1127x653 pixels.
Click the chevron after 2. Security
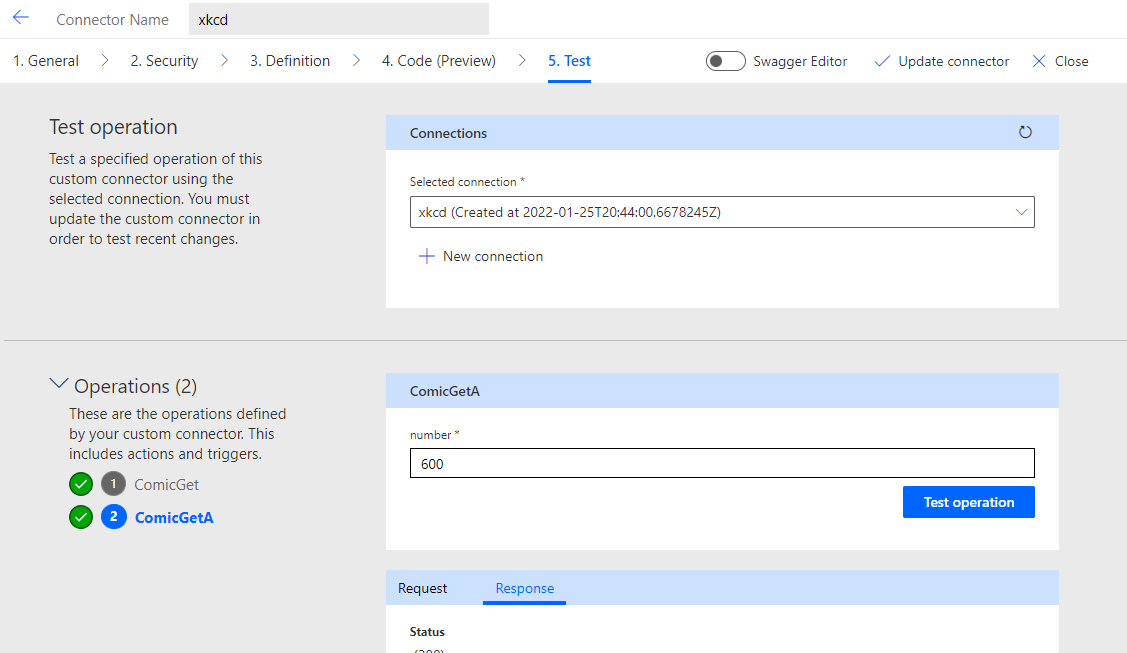pyautogui.click(x=224, y=61)
